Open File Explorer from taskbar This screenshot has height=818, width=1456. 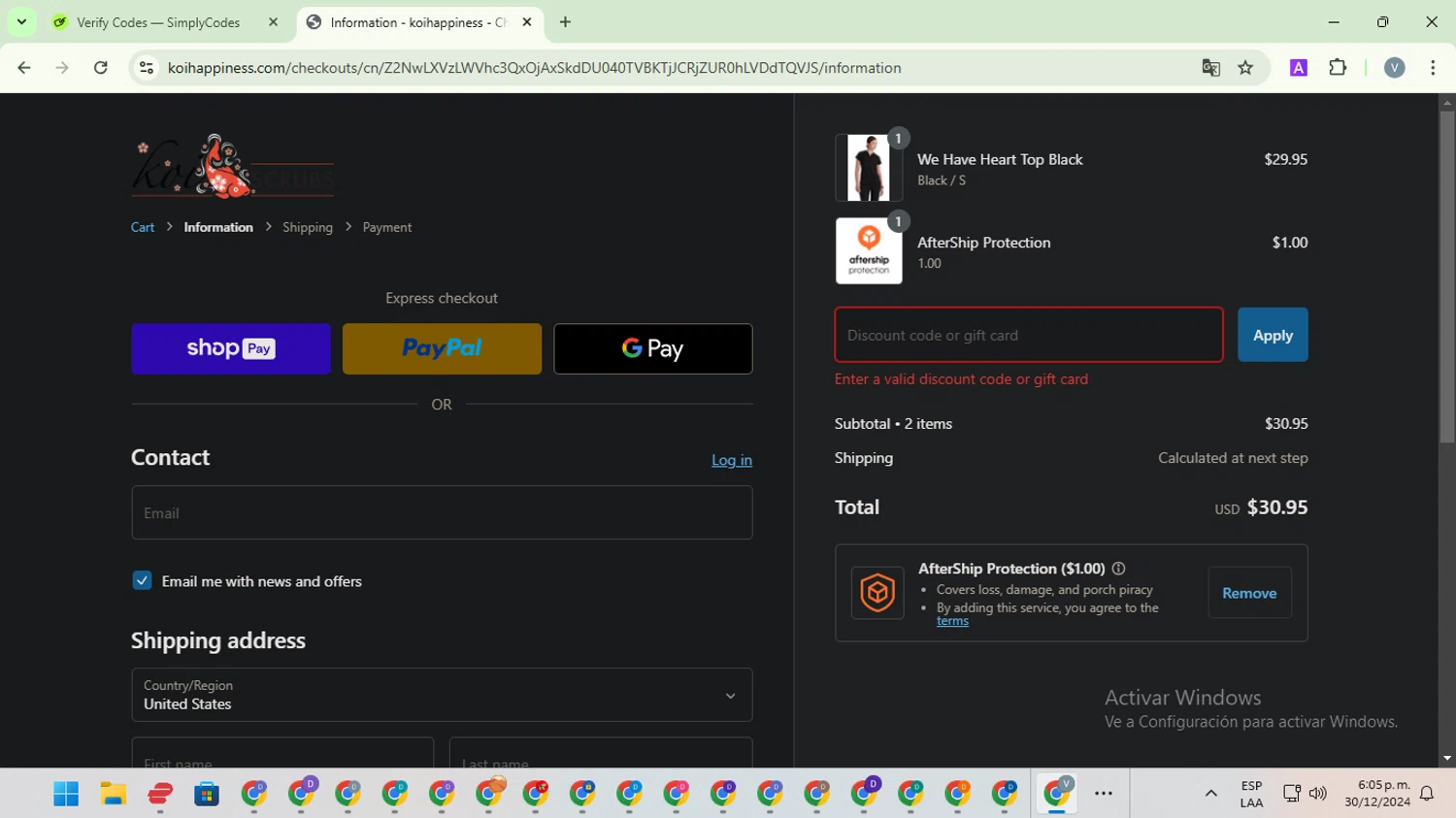(x=113, y=794)
